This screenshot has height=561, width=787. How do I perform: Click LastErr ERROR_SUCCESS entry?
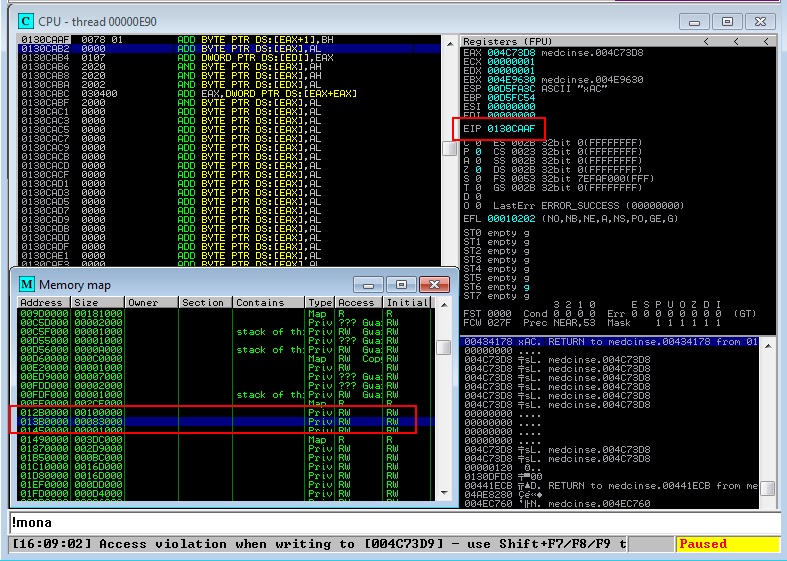(x=588, y=206)
